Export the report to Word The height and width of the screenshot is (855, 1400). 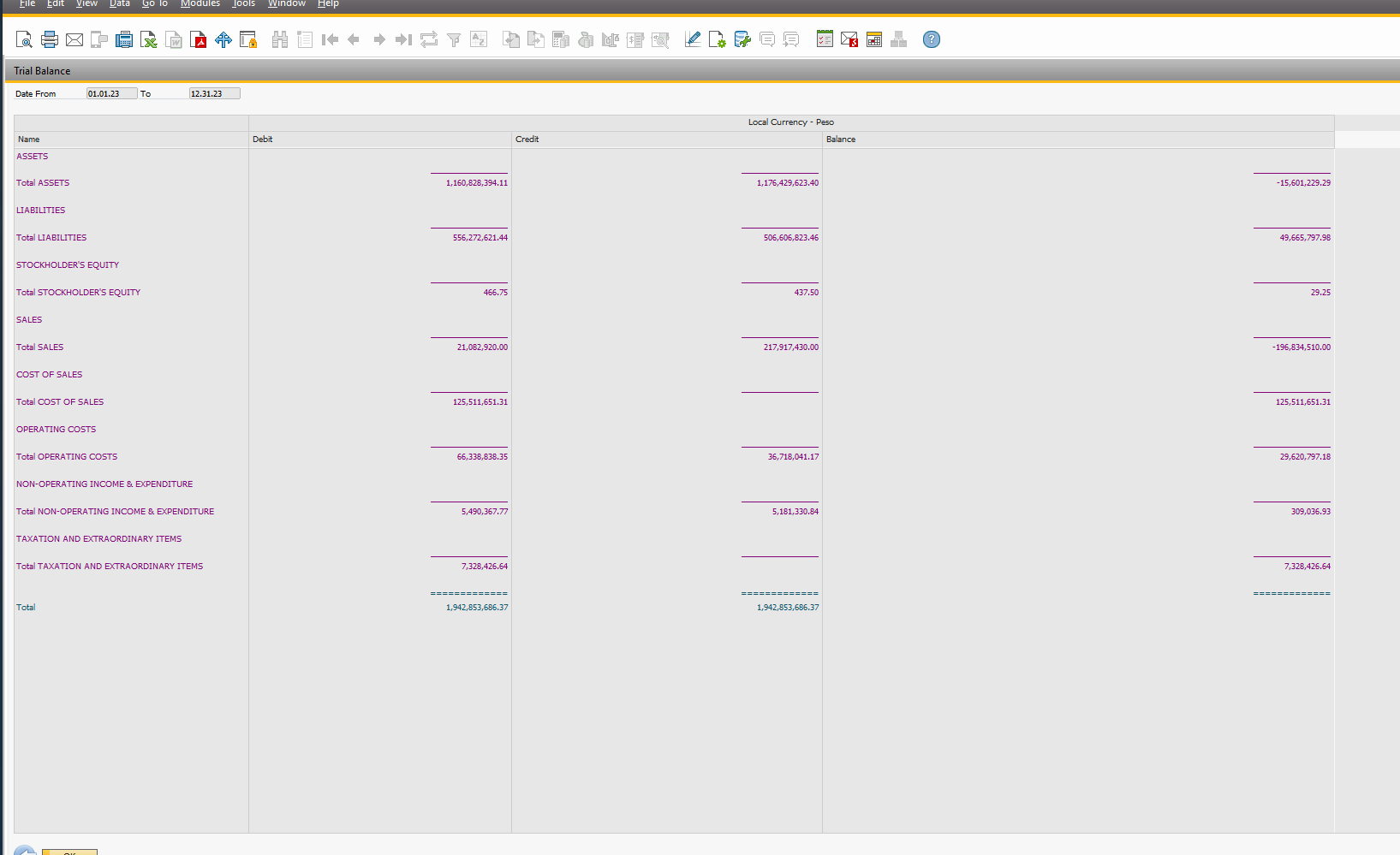click(174, 39)
